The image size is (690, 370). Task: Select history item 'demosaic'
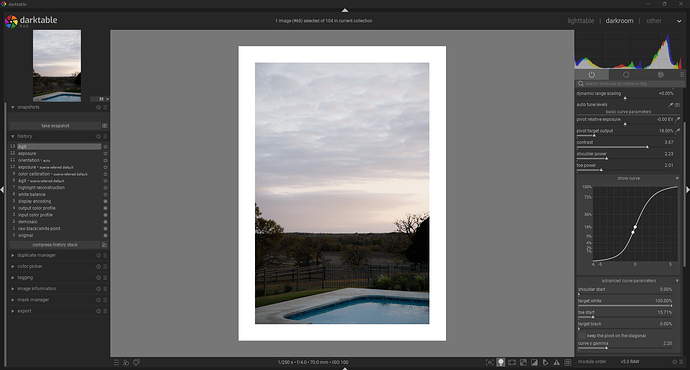tap(28, 222)
